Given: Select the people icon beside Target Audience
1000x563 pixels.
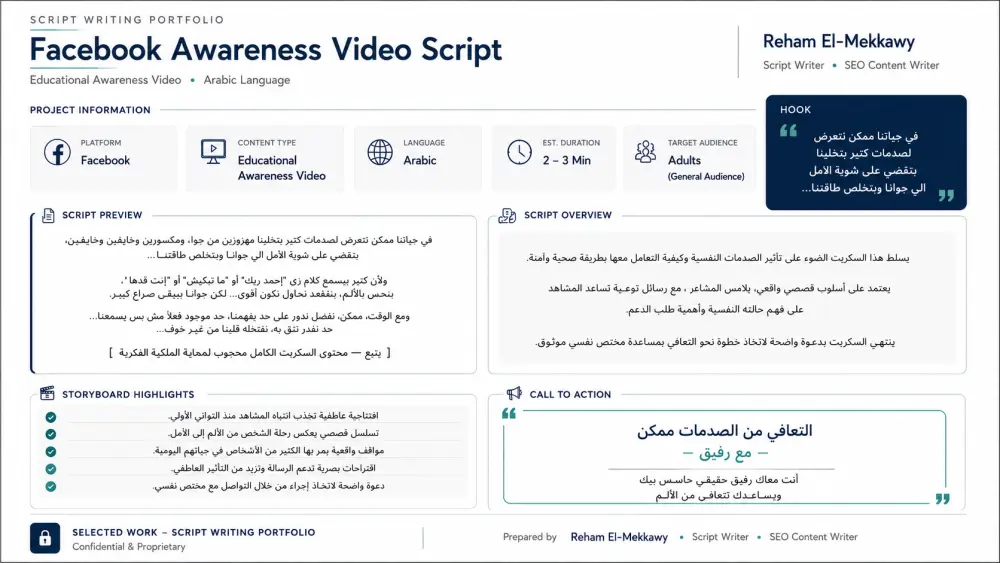Looking at the screenshot, I should coord(645,152).
